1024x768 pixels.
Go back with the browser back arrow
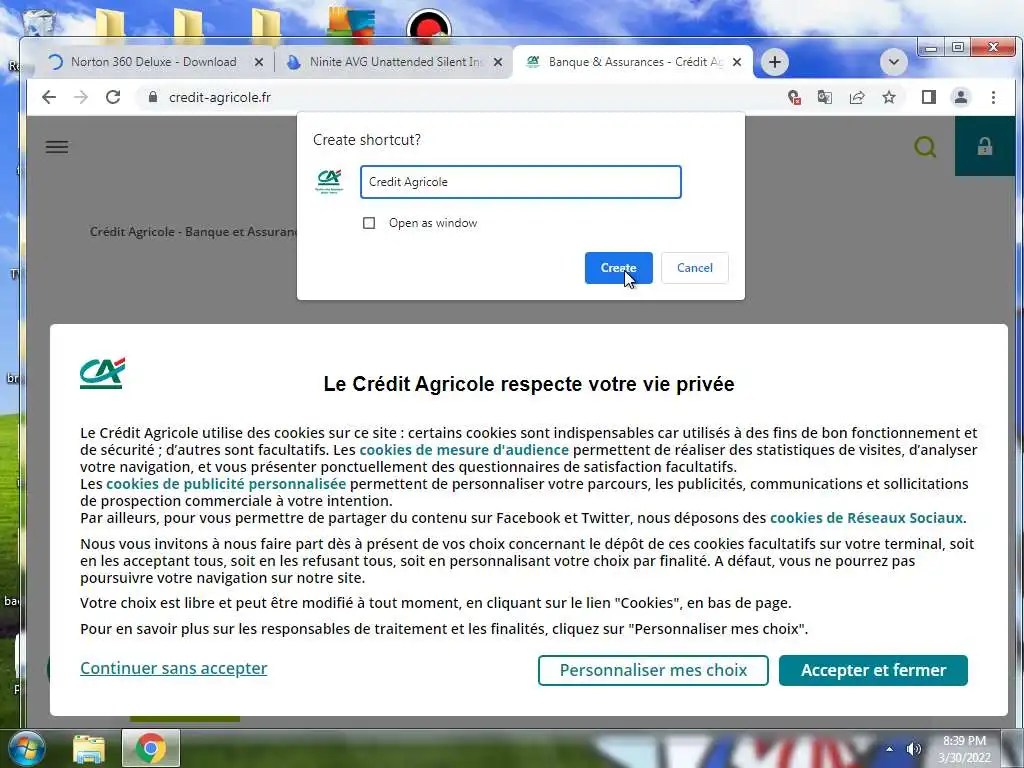coord(49,97)
